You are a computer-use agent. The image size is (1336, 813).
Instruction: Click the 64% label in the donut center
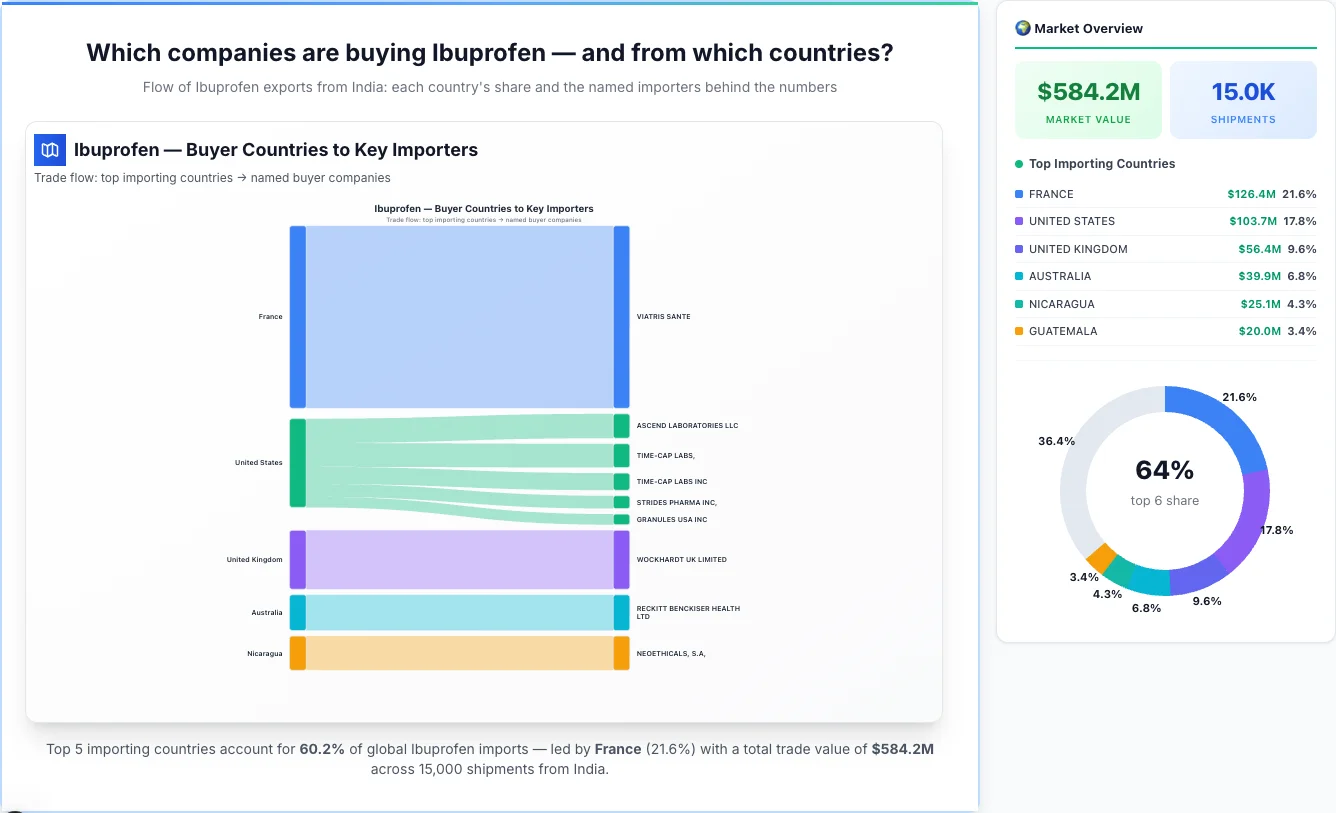point(1164,470)
